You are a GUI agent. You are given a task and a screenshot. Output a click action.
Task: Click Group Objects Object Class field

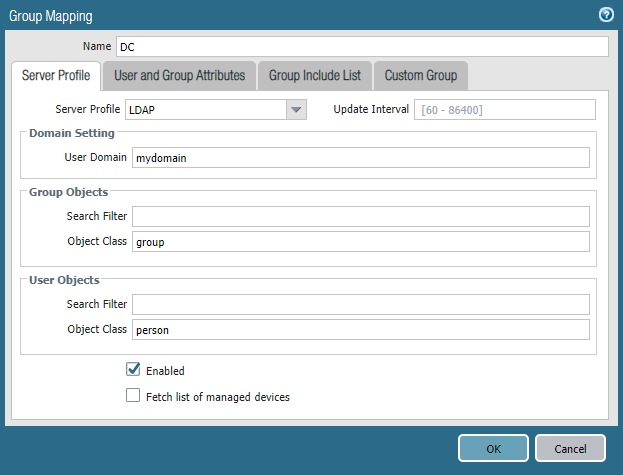(x=360, y=241)
